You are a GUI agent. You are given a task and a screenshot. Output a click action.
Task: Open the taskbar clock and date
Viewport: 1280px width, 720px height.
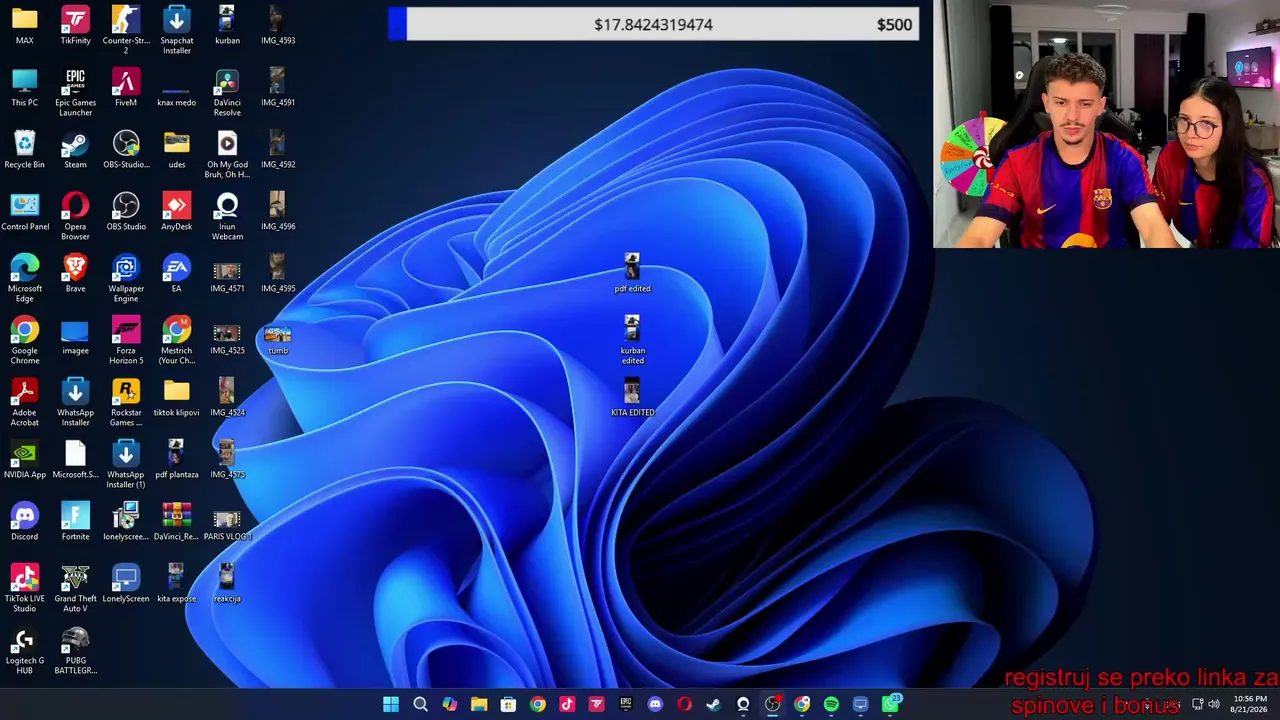pyautogui.click(x=1250, y=704)
